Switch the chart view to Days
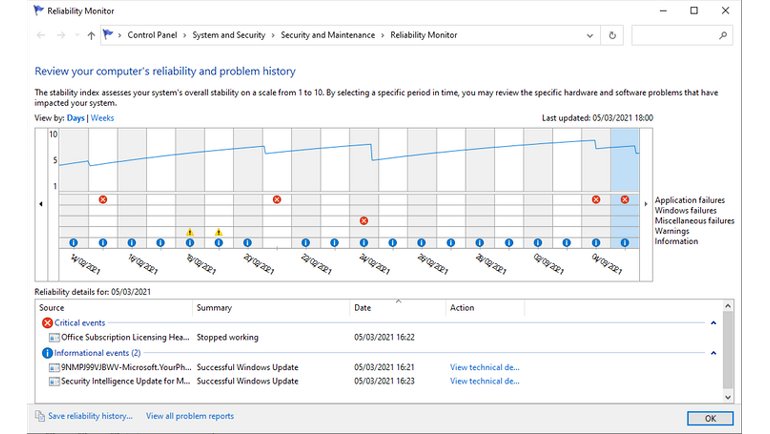The width and height of the screenshot is (770, 434). pos(76,118)
